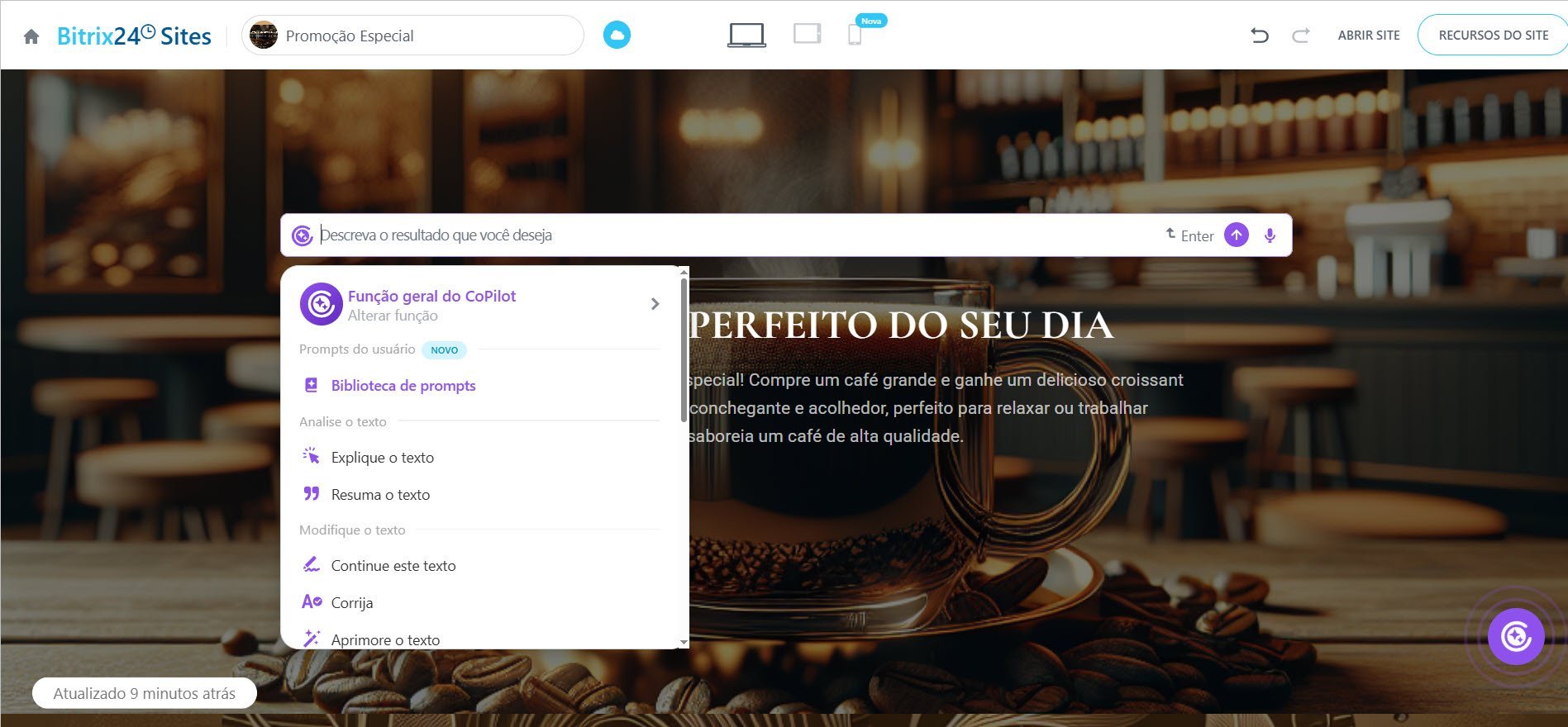Click the cloud publish status icon
Image resolution: width=1568 pixels, height=727 pixels.
[617, 36]
